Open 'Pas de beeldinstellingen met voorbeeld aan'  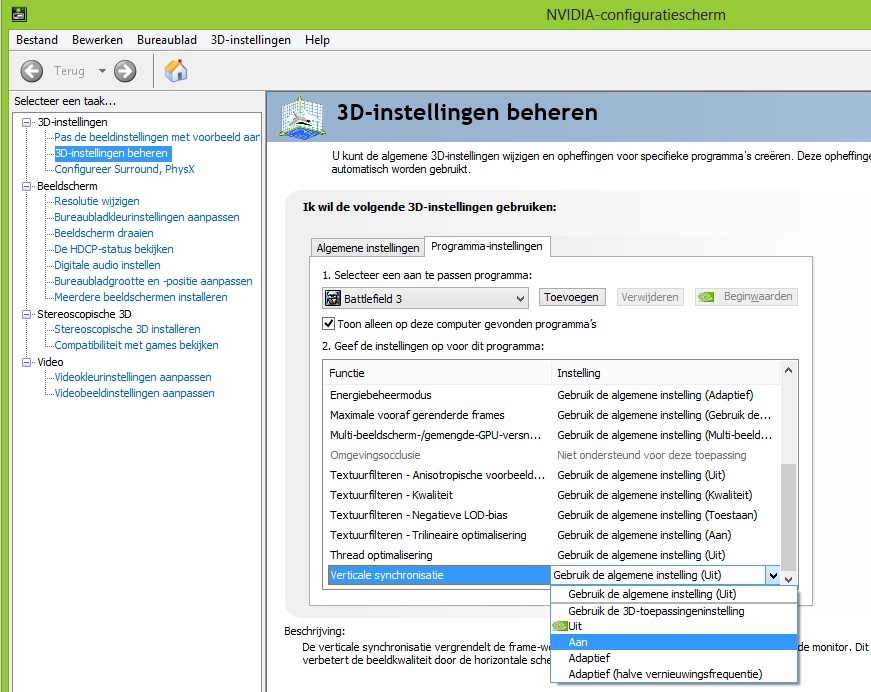click(157, 137)
